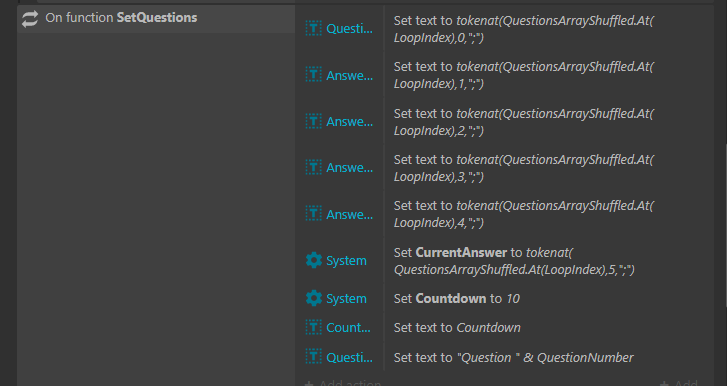Click text icon of the tokenat index 3 action

313,167
